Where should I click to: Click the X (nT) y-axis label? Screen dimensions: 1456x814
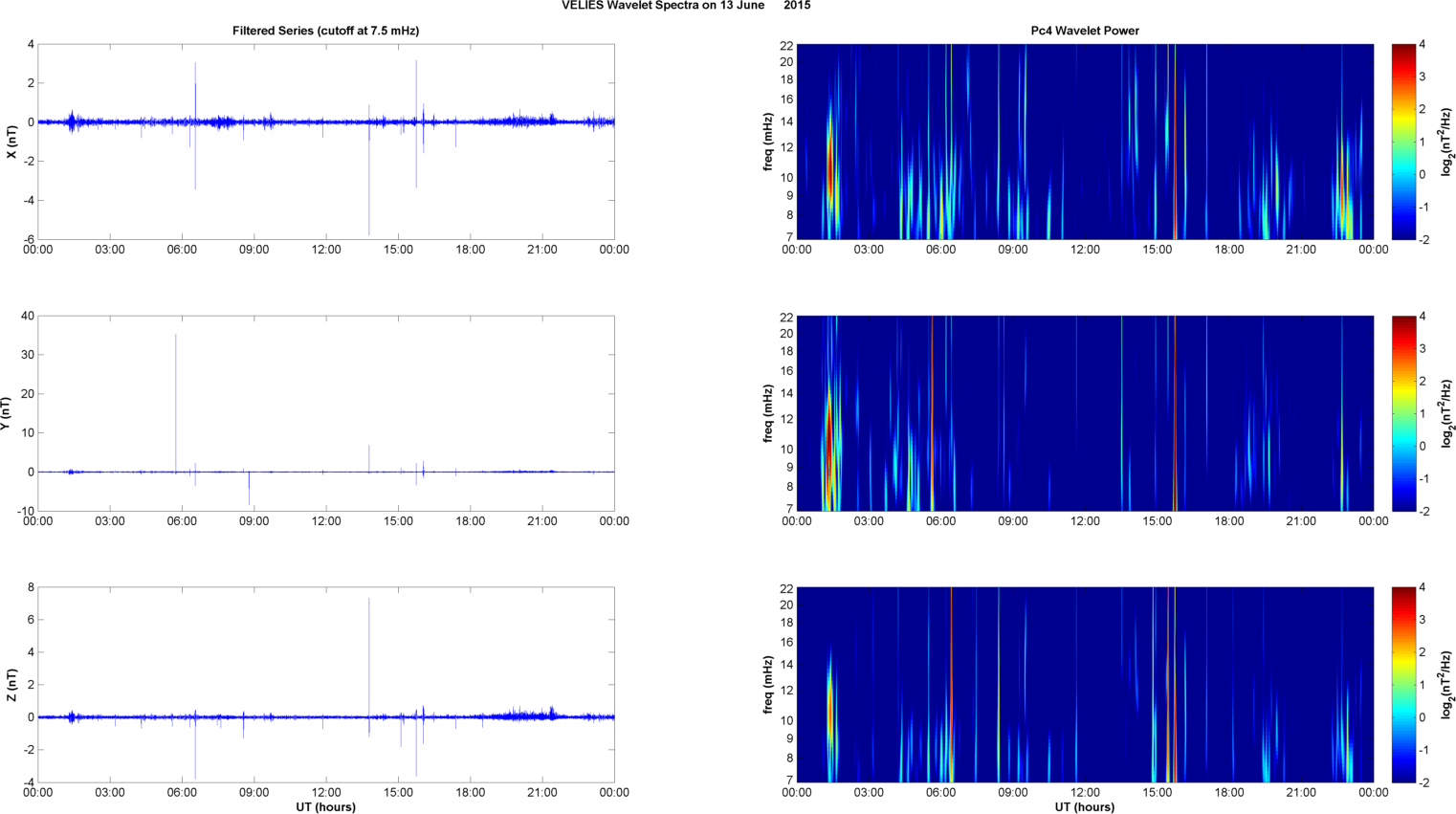(x=11, y=142)
